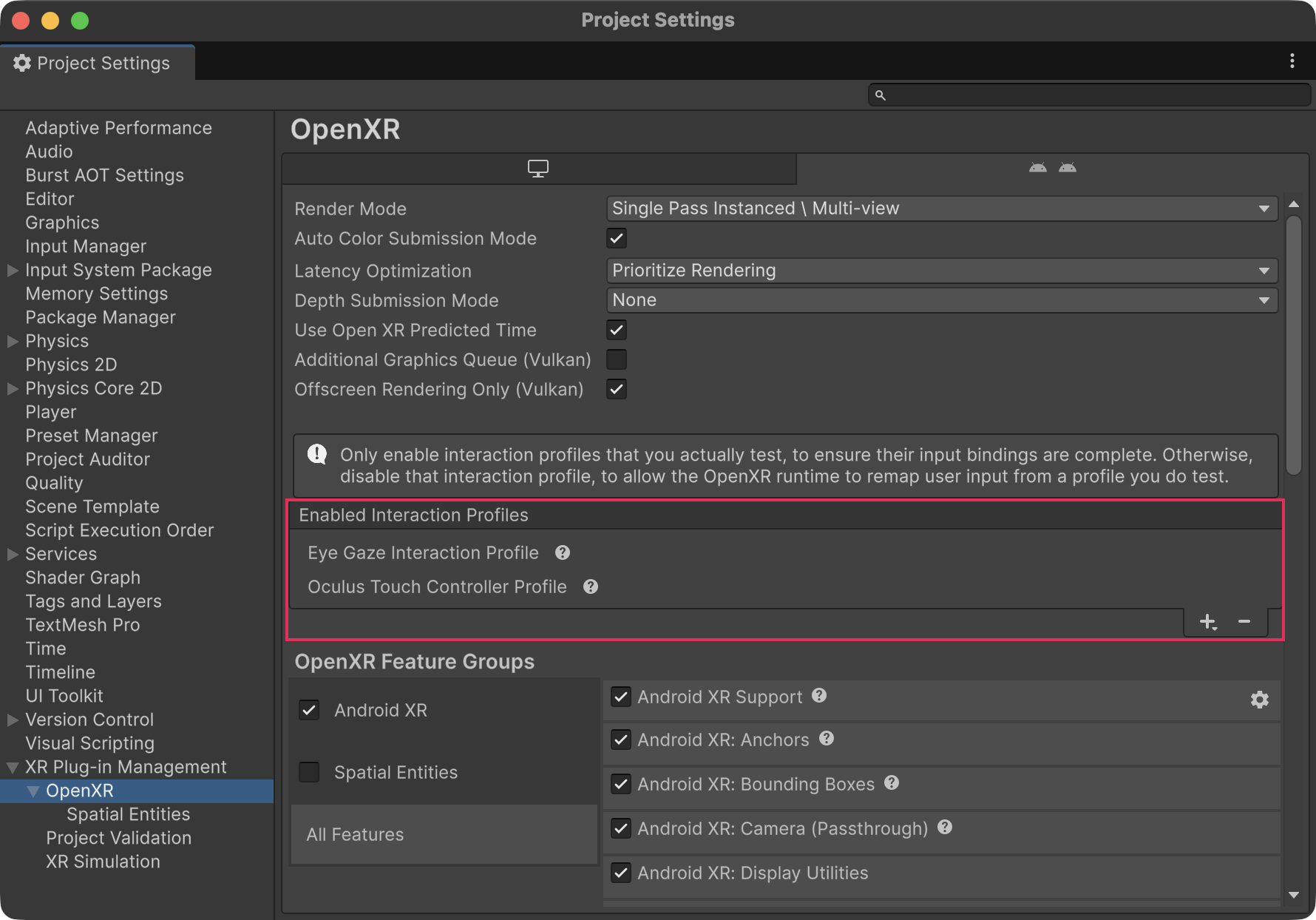Click the warning icon in the info box
The image size is (1316, 920).
pyautogui.click(x=317, y=454)
